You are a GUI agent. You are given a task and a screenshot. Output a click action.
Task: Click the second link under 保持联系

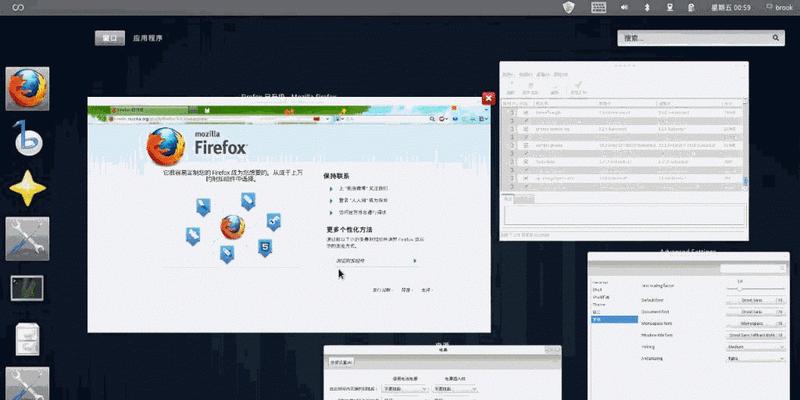pyautogui.click(x=363, y=200)
